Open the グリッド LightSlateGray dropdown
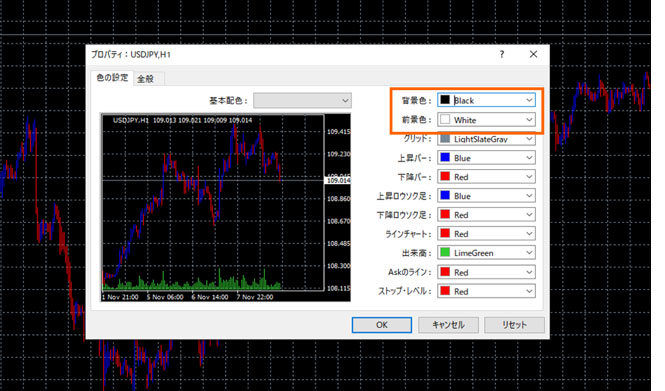 click(486, 139)
